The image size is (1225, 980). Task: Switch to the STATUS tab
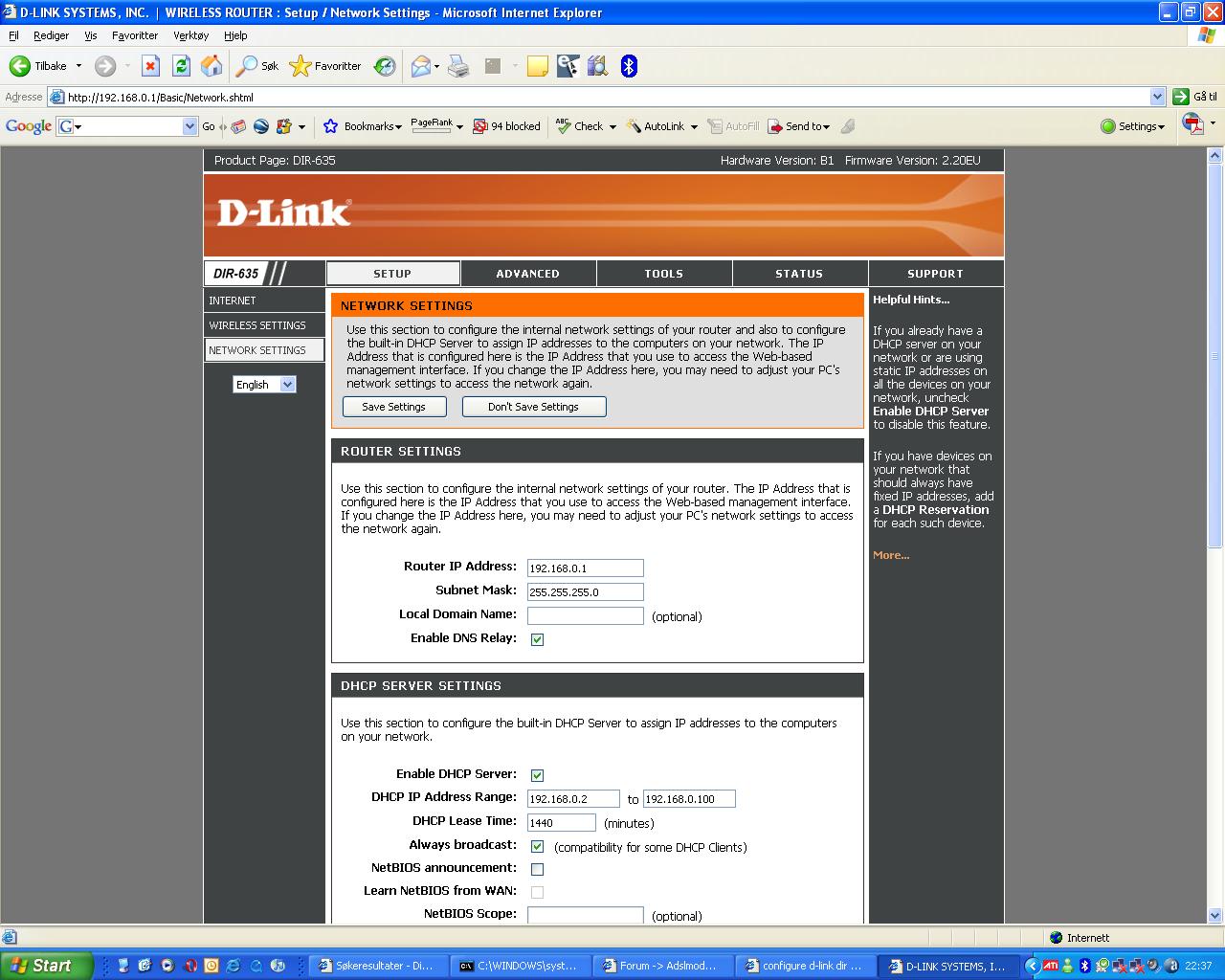(799, 274)
